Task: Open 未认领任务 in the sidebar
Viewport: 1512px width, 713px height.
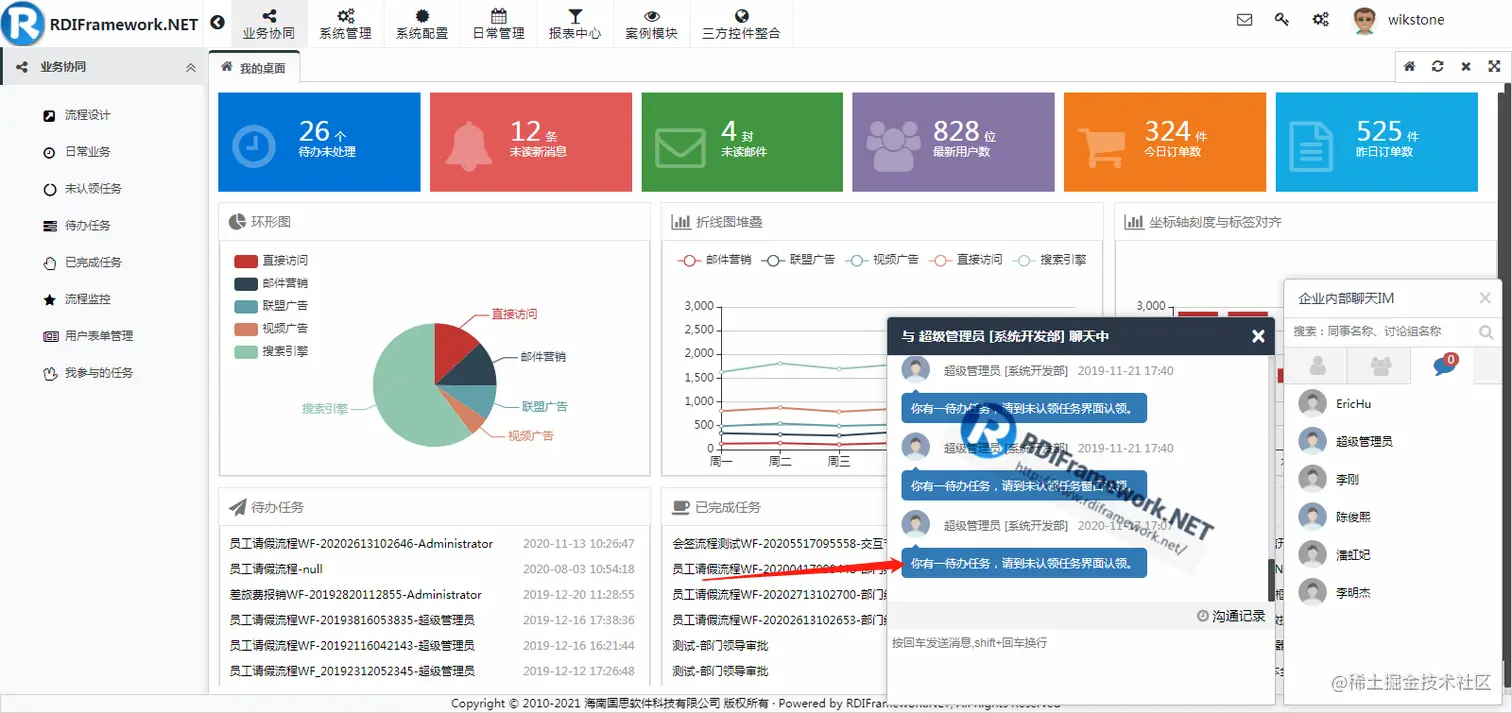Action: pyautogui.click(x=93, y=189)
